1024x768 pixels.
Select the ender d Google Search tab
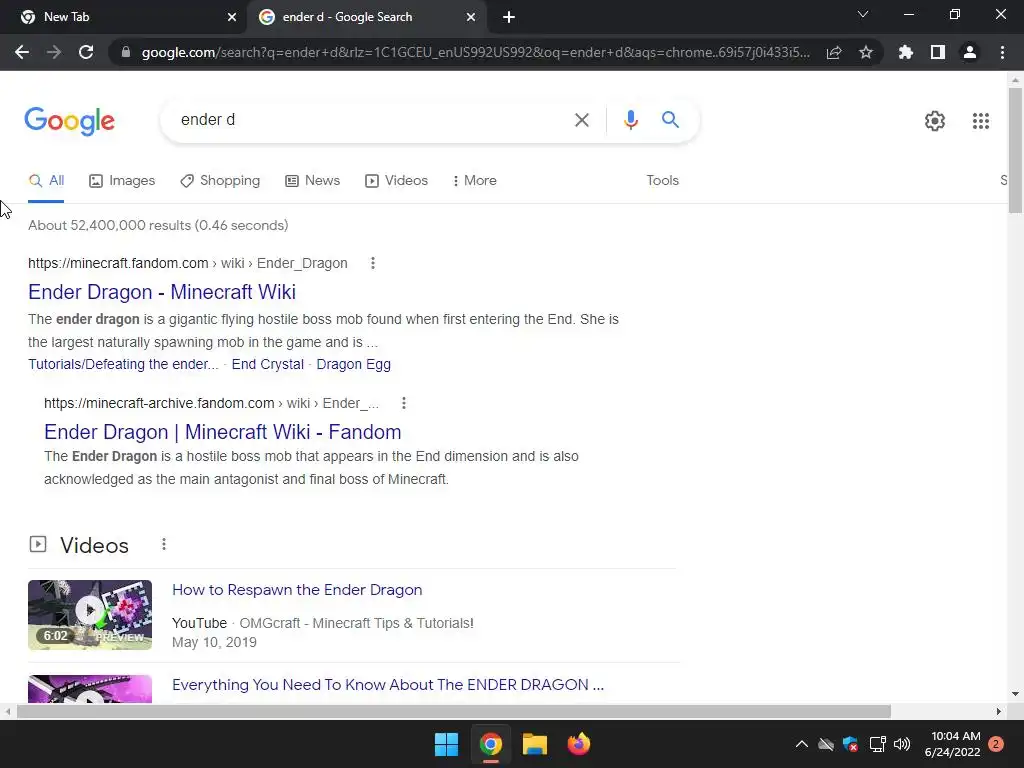point(366,17)
